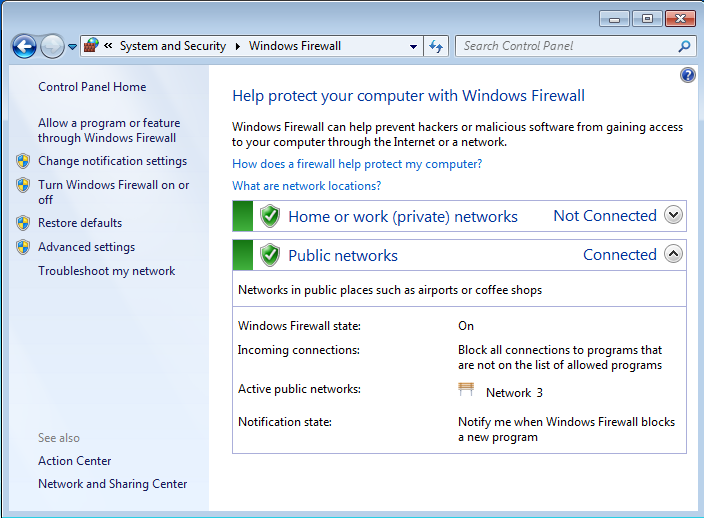The width and height of the screenshot is (704, 518).
Task: Open Change notification settings
Action: [x=112, y=161]
